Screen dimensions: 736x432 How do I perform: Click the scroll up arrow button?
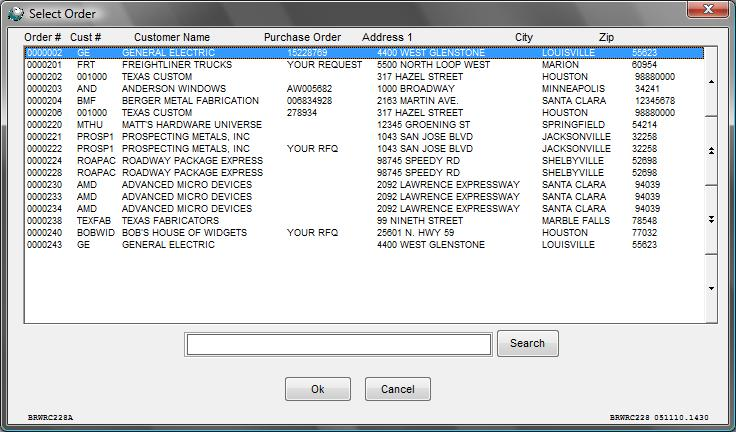tap(711, 82)
